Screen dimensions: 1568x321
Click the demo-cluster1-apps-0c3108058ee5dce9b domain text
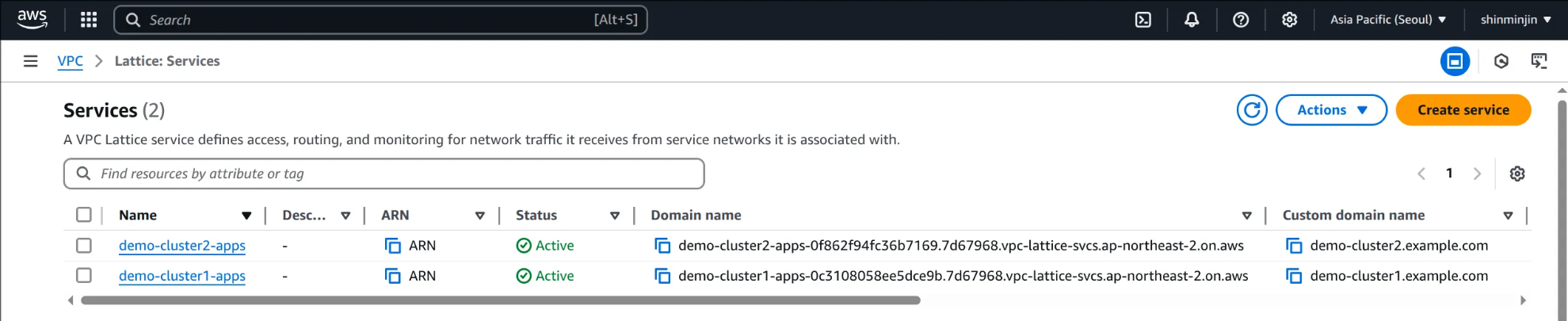(963, 276)
